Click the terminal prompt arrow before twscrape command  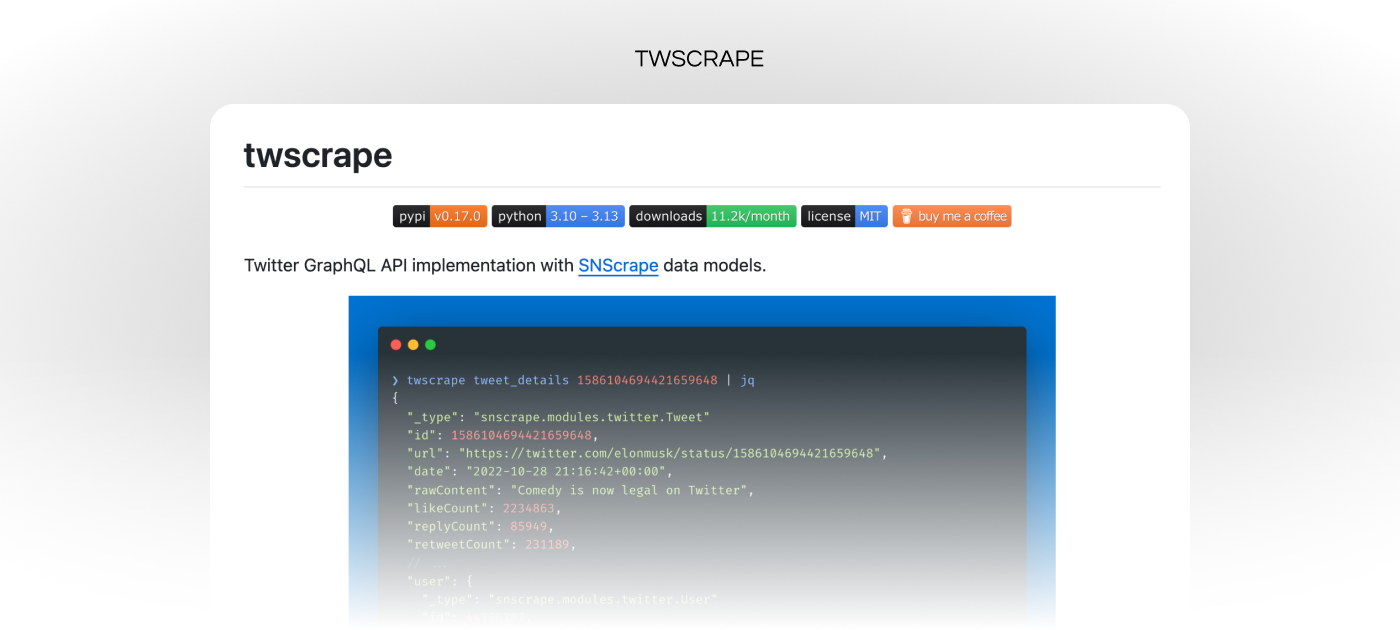(395, 381)
